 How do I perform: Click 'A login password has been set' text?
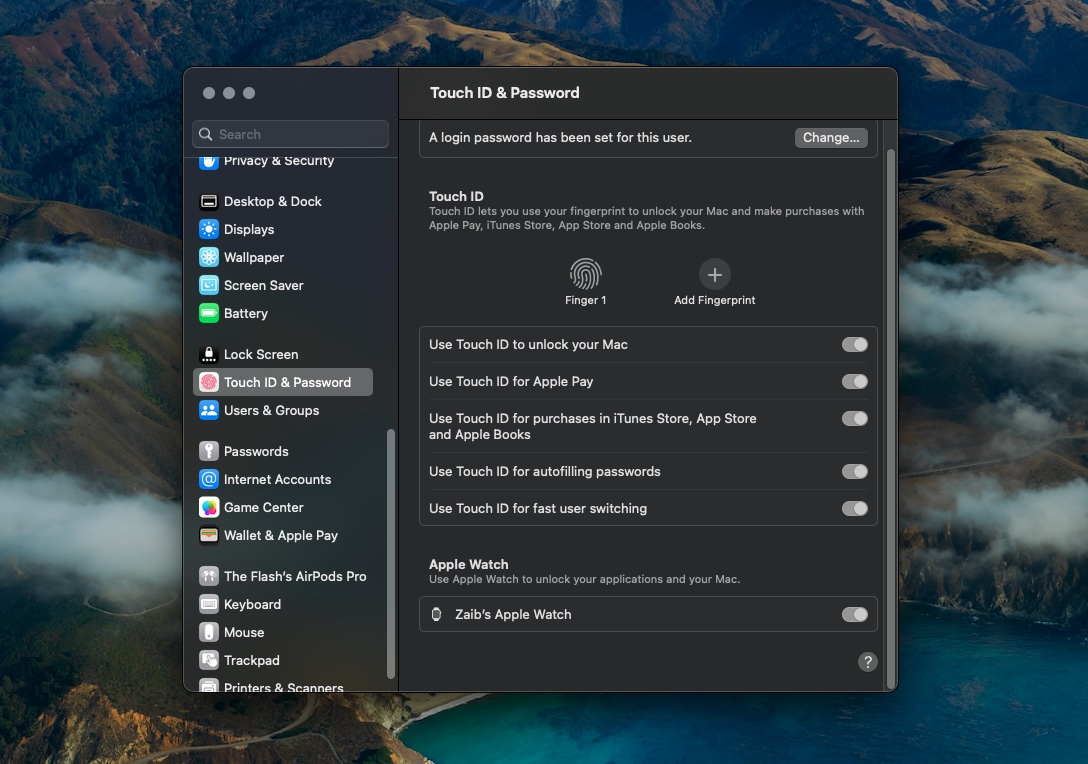click(x=560, y=137)
